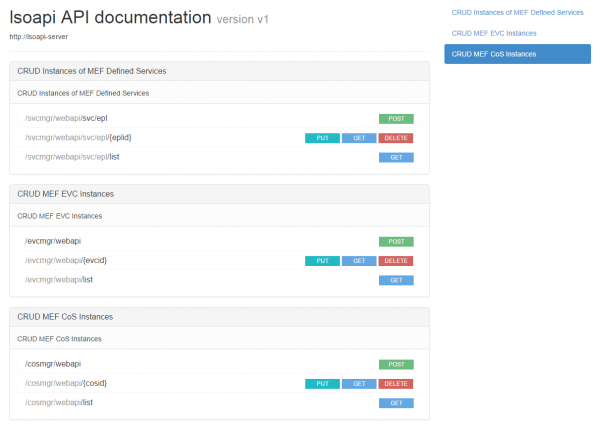This screenshot has width=600, height=425.
Task: Click POST button for /evcmgr/webapi
Action: (396, 242)
